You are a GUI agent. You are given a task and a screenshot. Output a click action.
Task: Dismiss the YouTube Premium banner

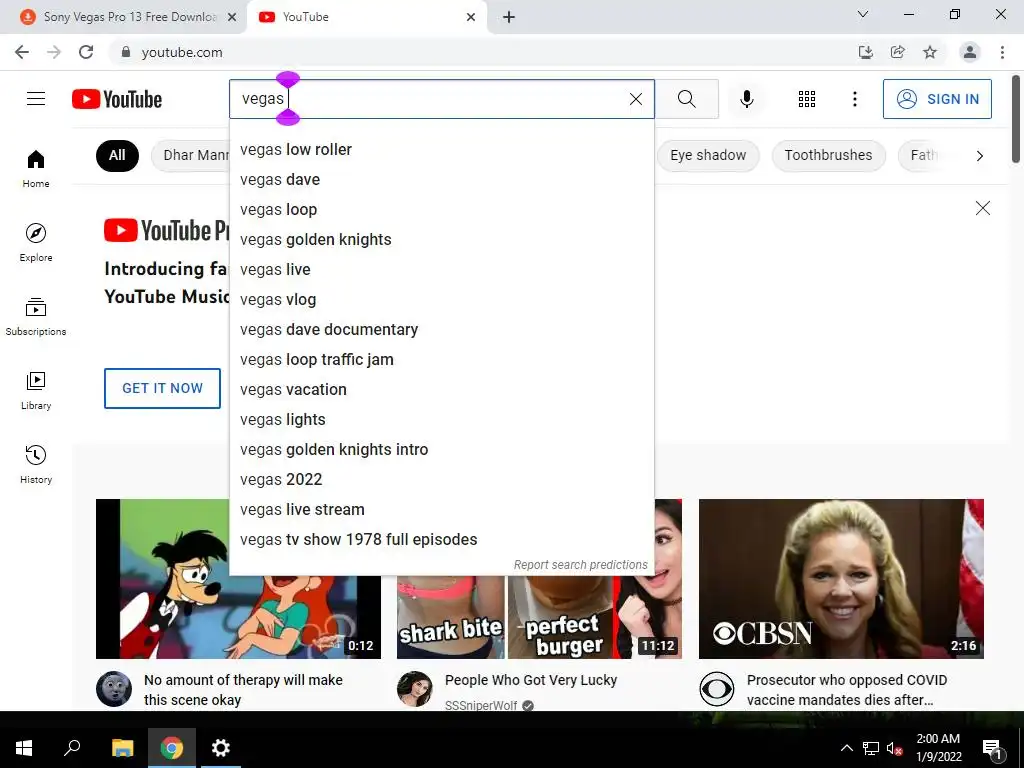982,208
